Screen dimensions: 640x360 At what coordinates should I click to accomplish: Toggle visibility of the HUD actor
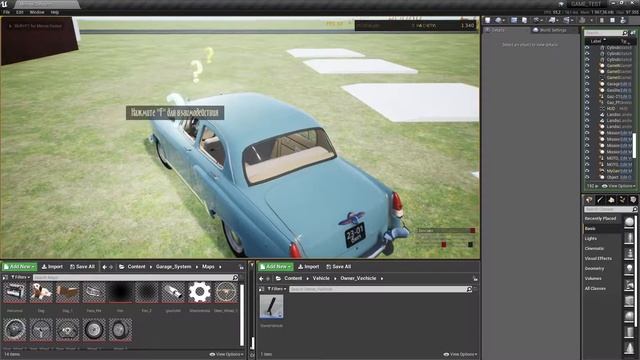[587, 109]
